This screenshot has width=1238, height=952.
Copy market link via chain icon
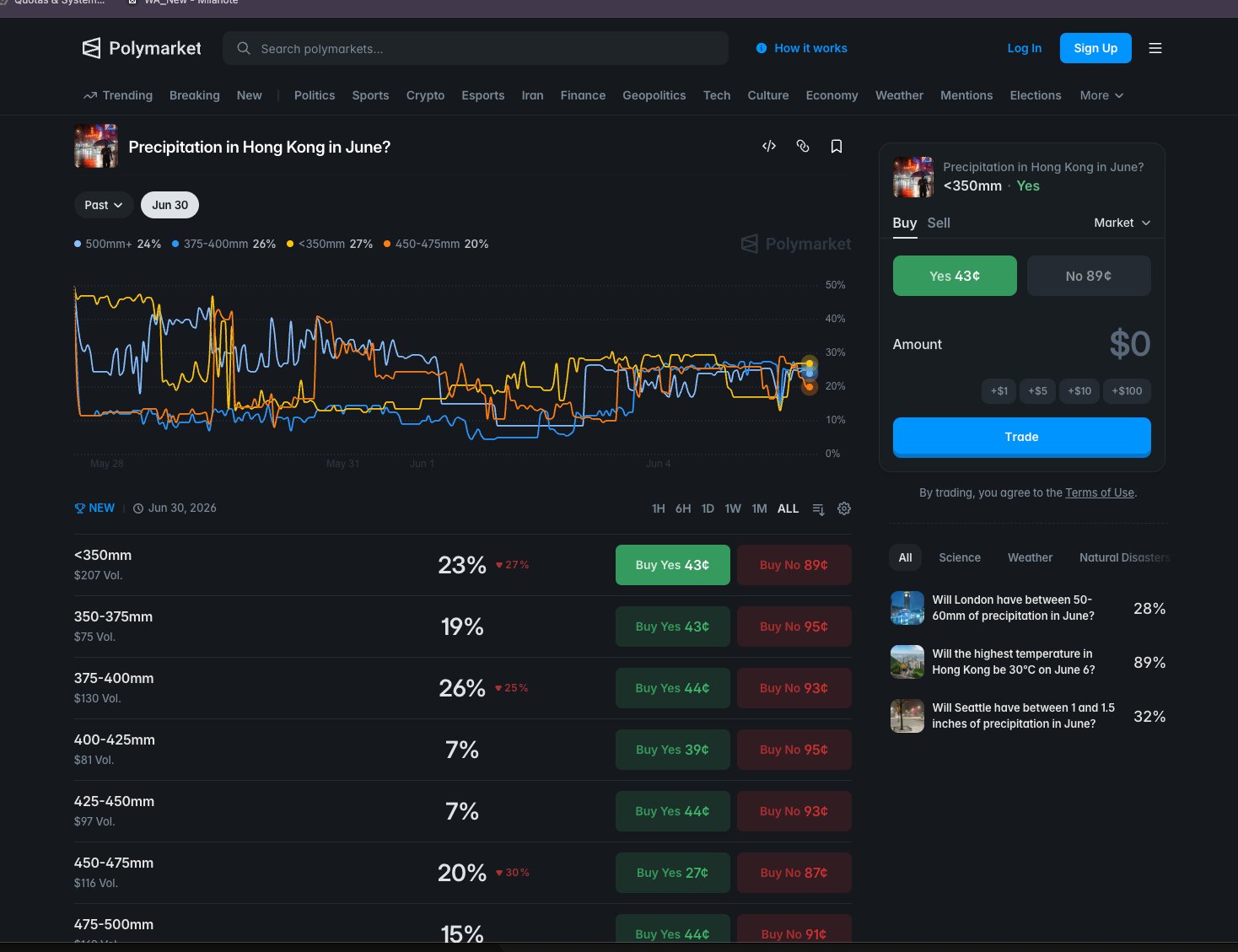click(803, 146)
